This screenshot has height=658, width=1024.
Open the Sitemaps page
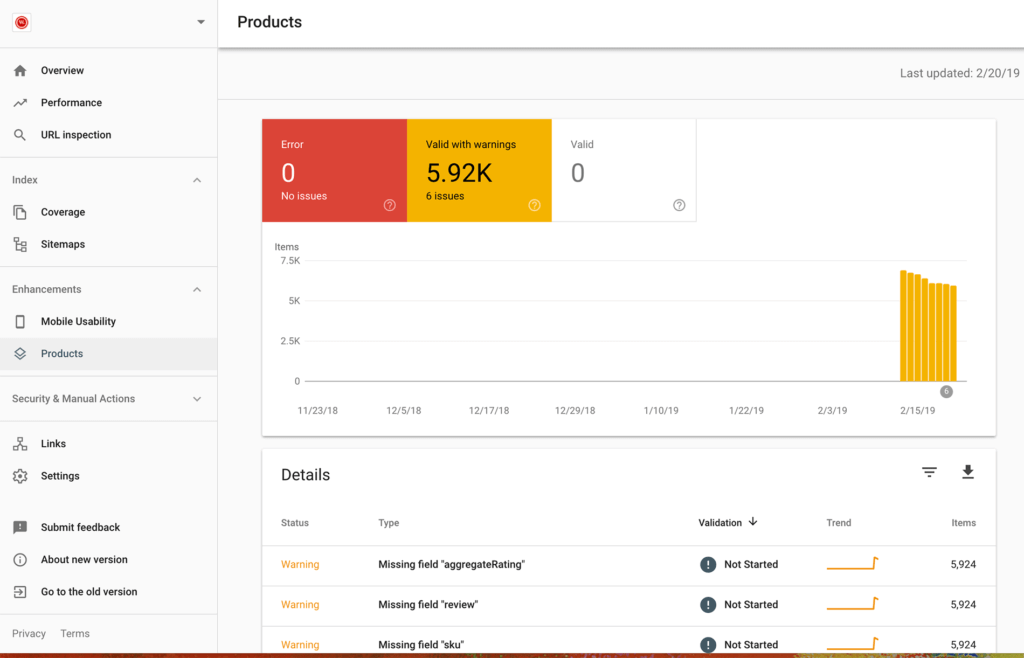pyautogui.click(x=62, y=244)
